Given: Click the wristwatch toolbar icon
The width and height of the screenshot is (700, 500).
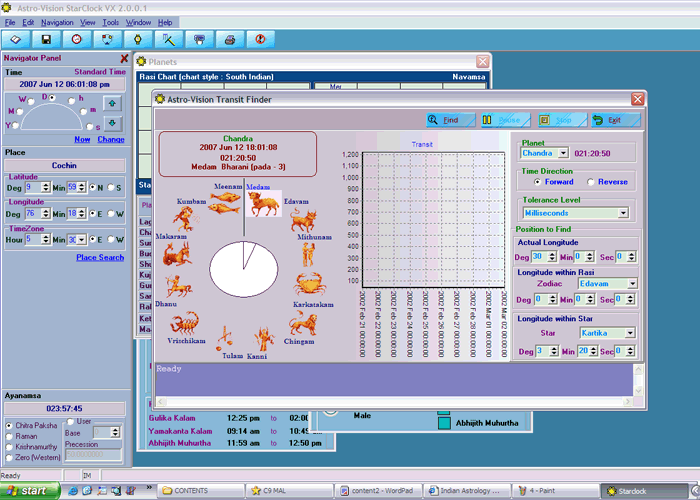Looking at the screenshot, I should (x=138, y=40).
